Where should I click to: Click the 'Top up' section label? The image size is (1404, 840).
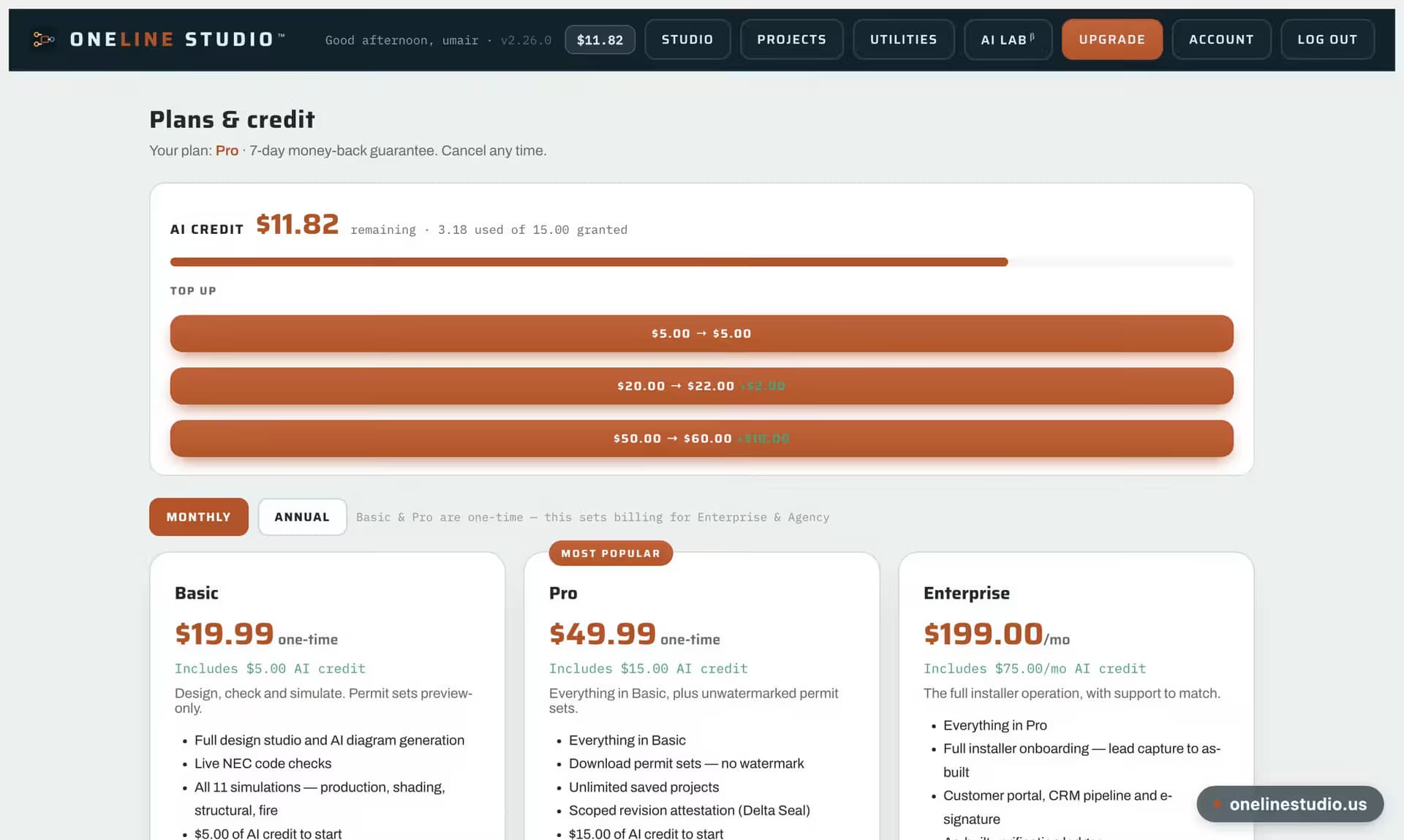point(193,291)
